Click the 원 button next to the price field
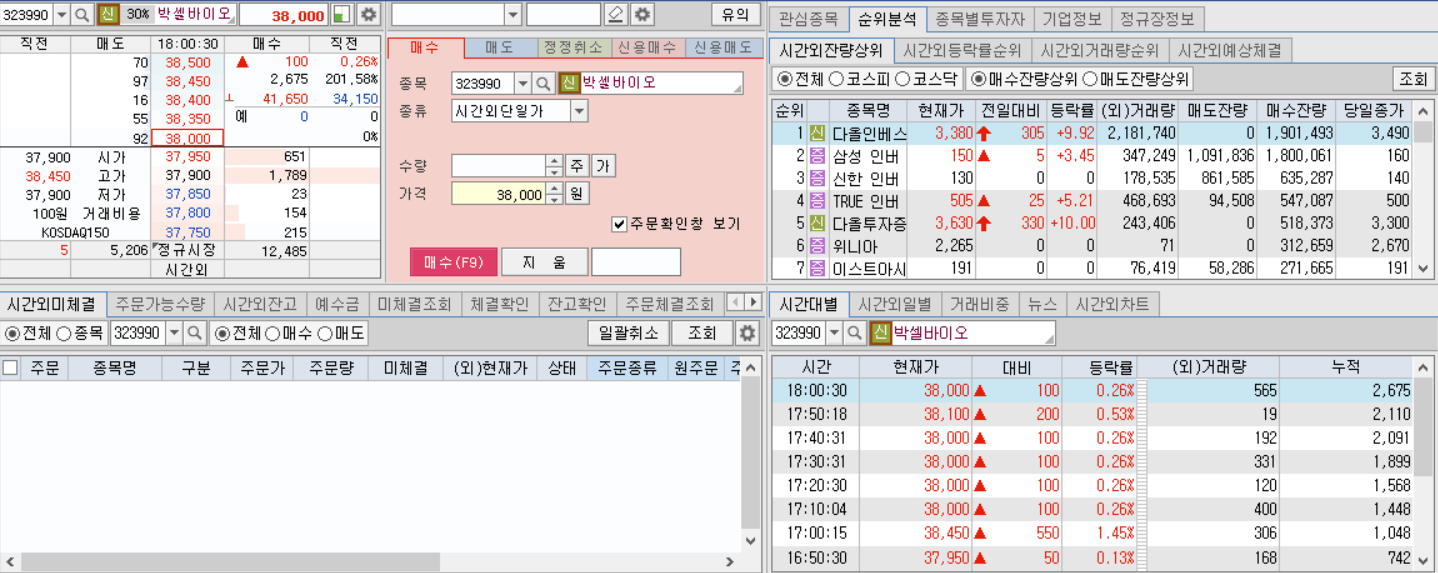 tap(577, 194)
